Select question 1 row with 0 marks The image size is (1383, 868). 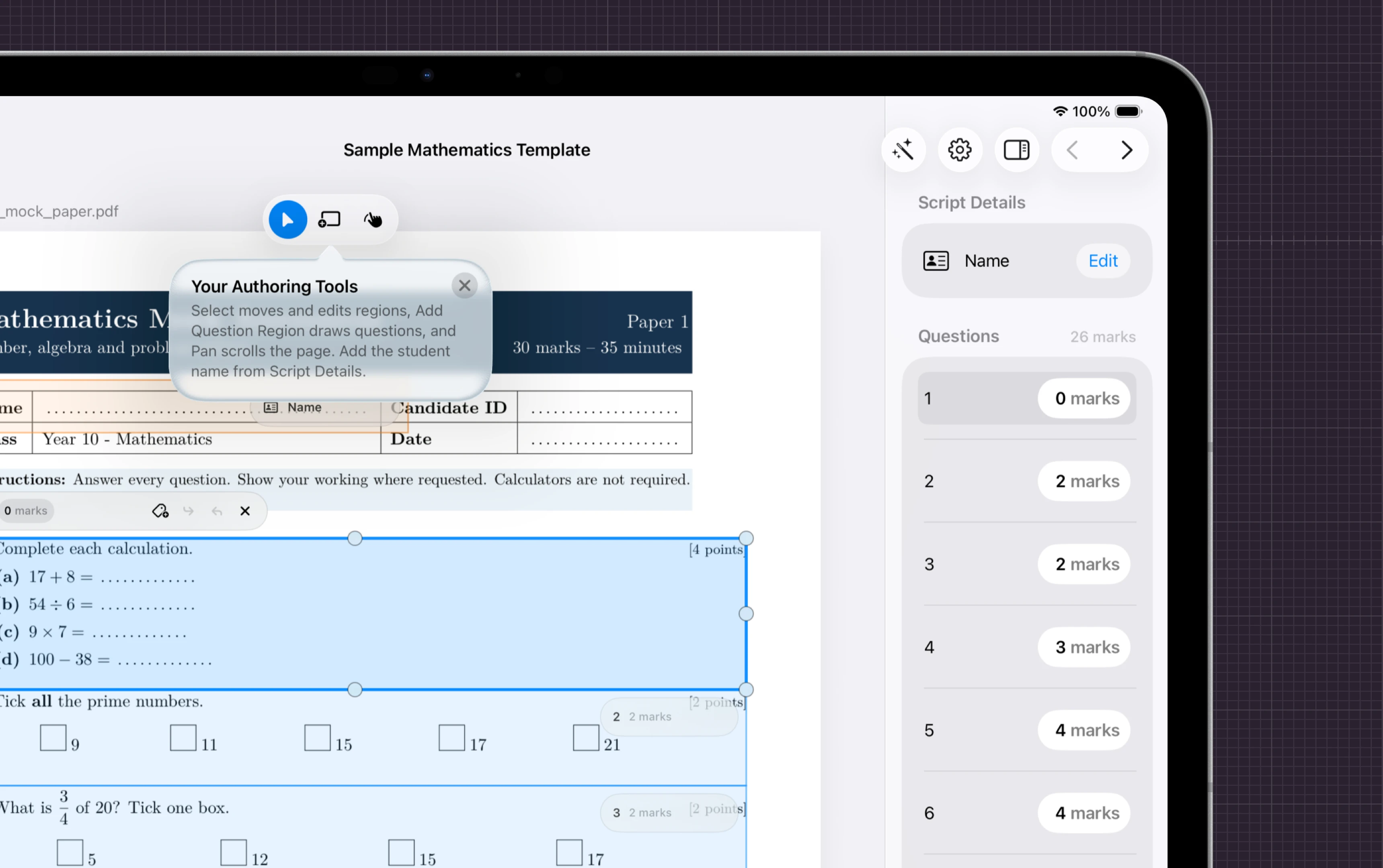pyautogui.click(x=1027, y=398)
